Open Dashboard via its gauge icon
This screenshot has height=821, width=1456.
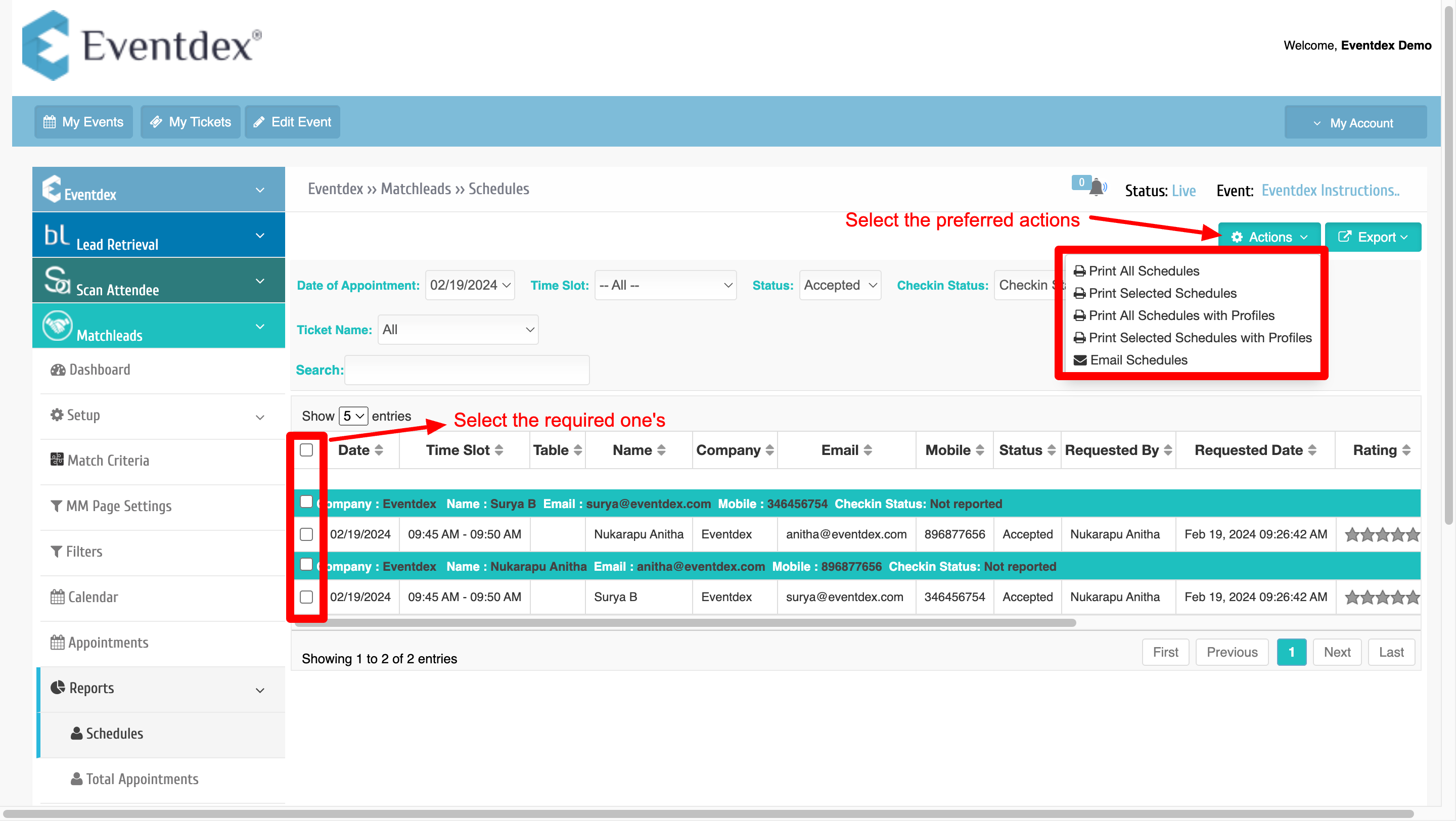coord(58,370)
